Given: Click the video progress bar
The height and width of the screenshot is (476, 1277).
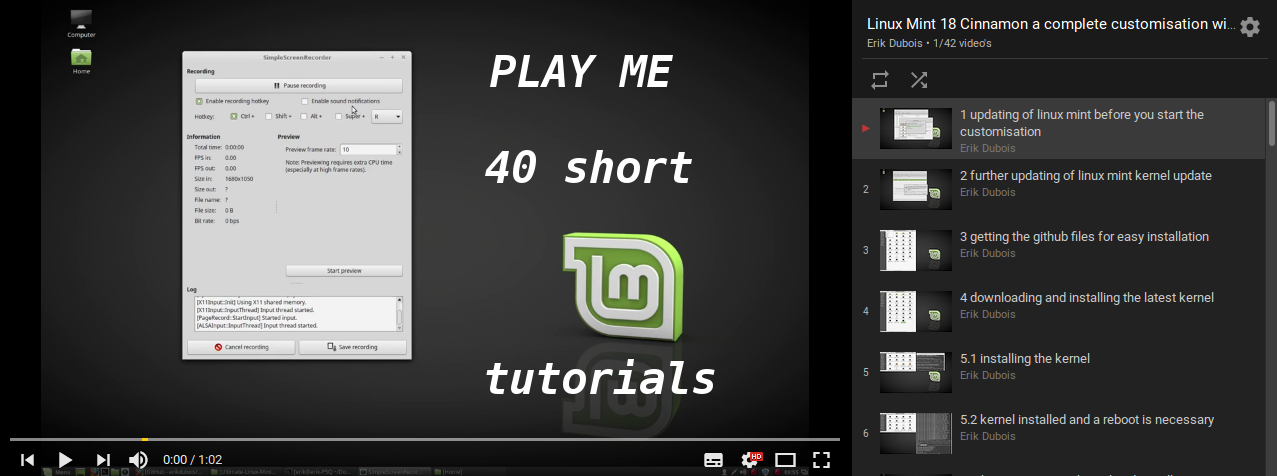Looking at the screenshot, I should pyautogui.click(x=425, y=439).
